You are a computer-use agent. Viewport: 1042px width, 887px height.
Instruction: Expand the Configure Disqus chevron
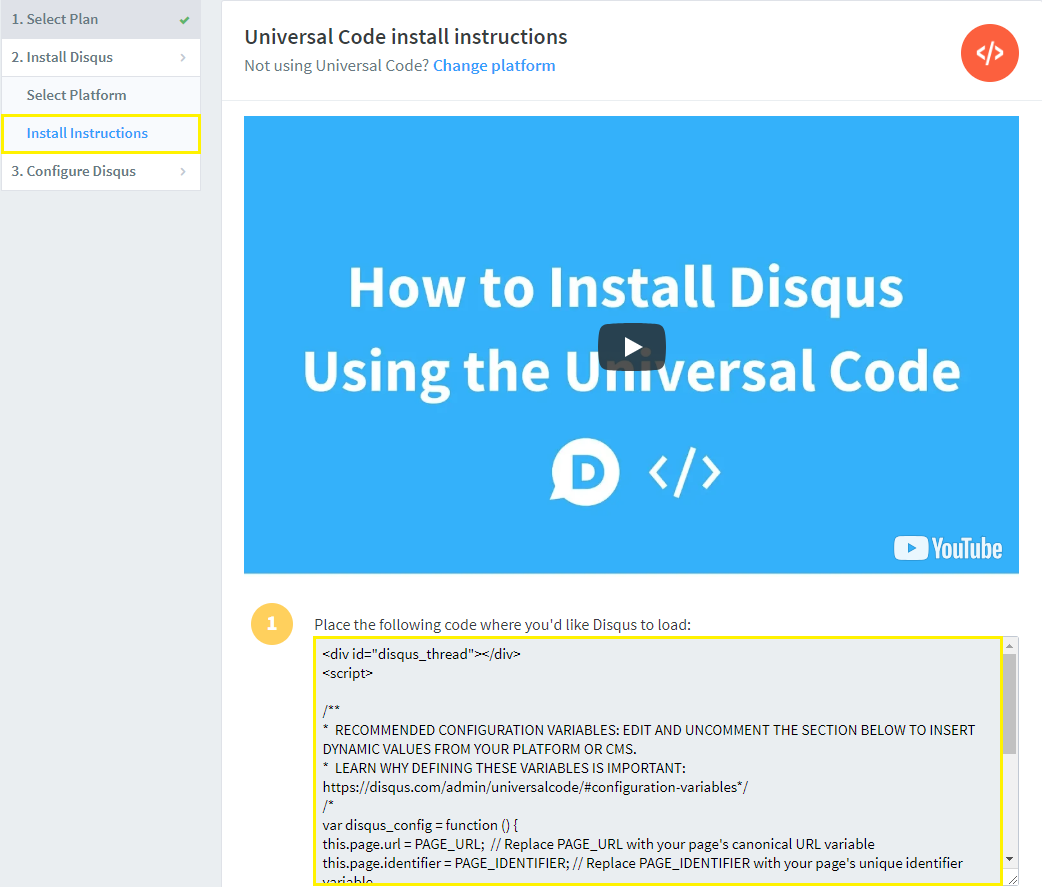tap(183, 171)
